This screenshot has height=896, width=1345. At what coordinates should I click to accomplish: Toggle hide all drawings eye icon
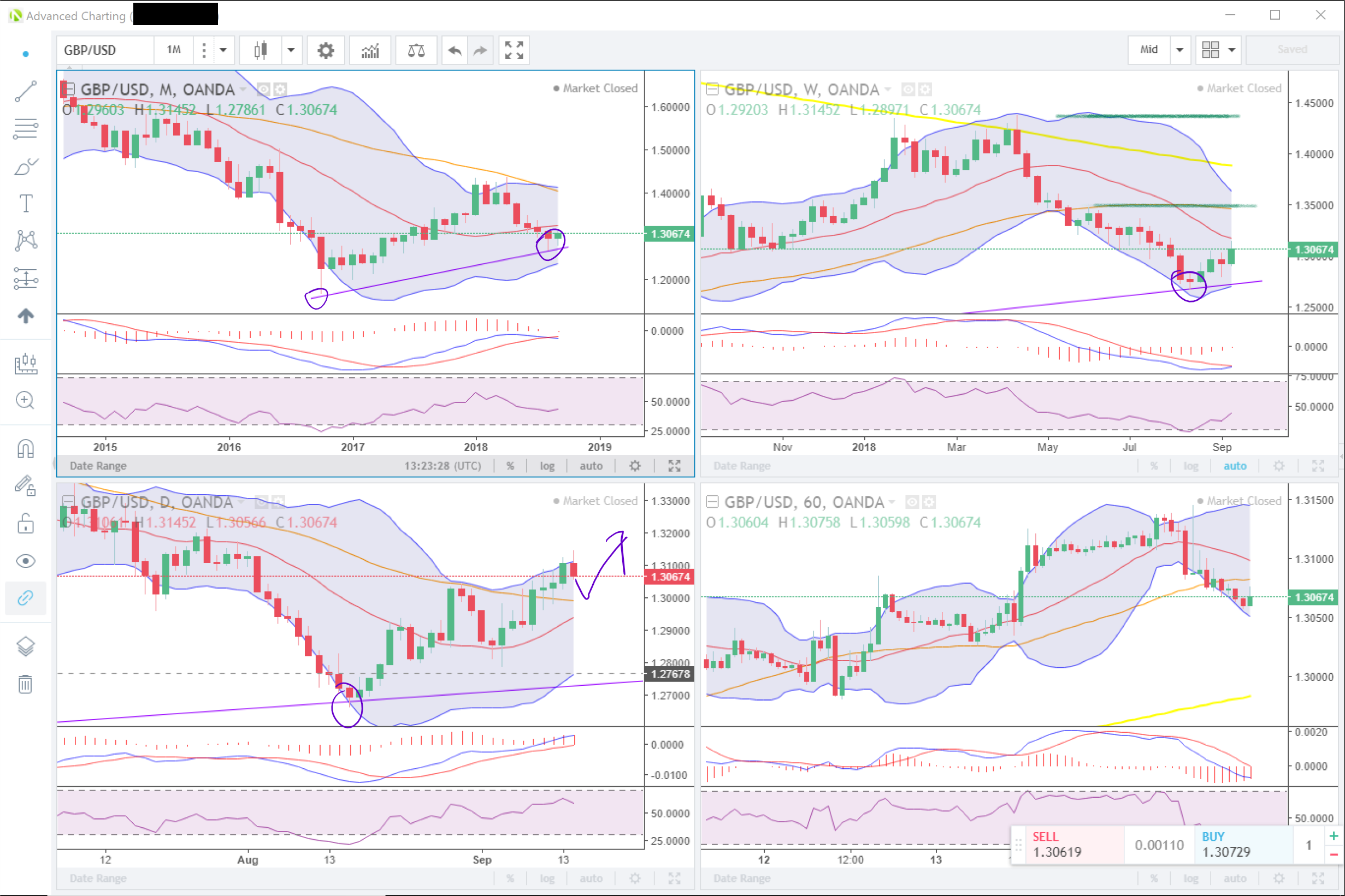(x=26, y=561)
